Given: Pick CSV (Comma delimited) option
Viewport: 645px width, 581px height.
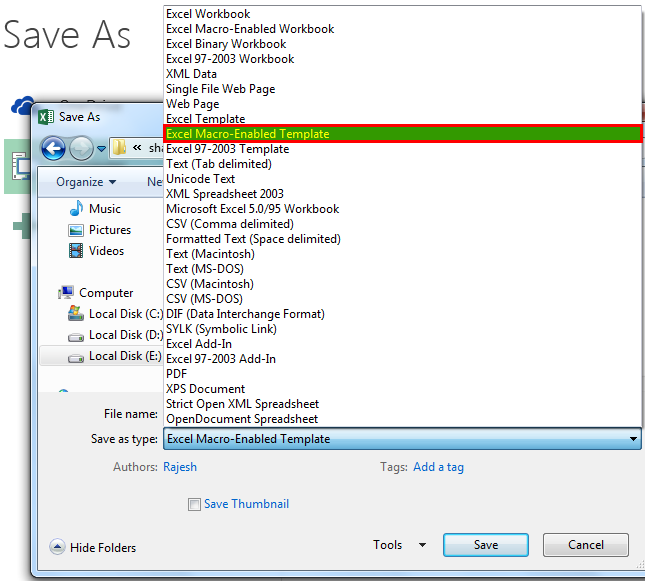Looking at the screenshot, I should coord(402,224).
